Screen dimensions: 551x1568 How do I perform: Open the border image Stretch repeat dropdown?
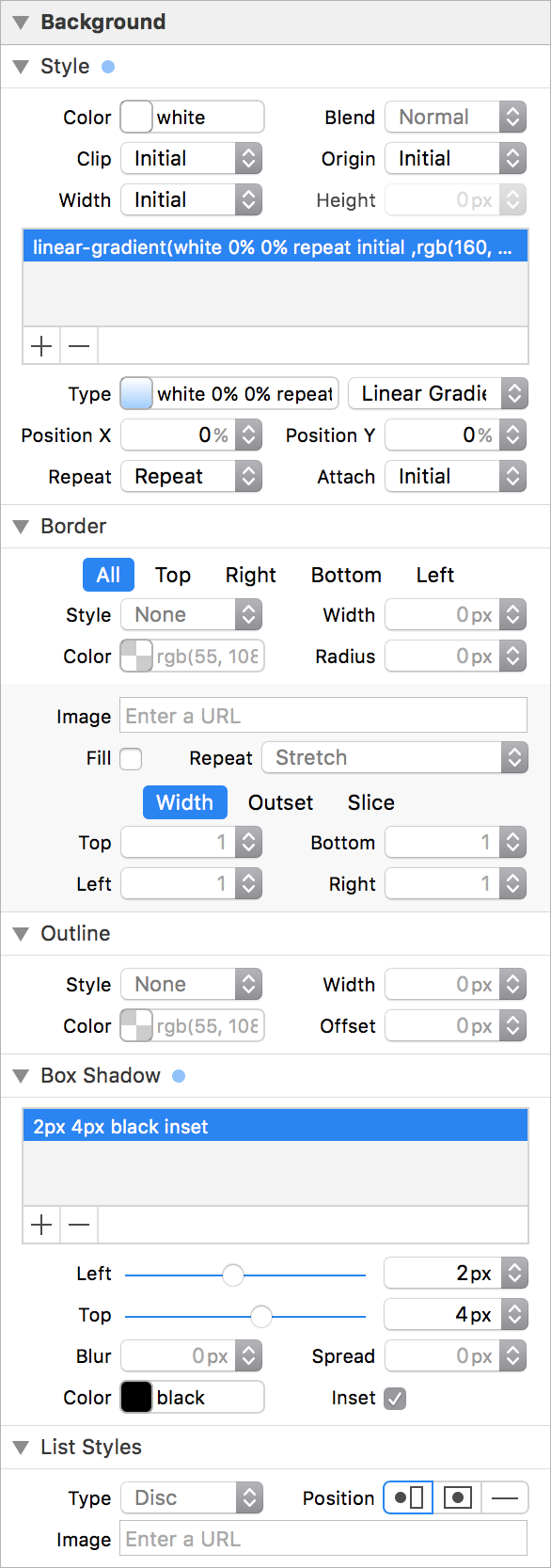pyautogui.click(x=395, y=757)
